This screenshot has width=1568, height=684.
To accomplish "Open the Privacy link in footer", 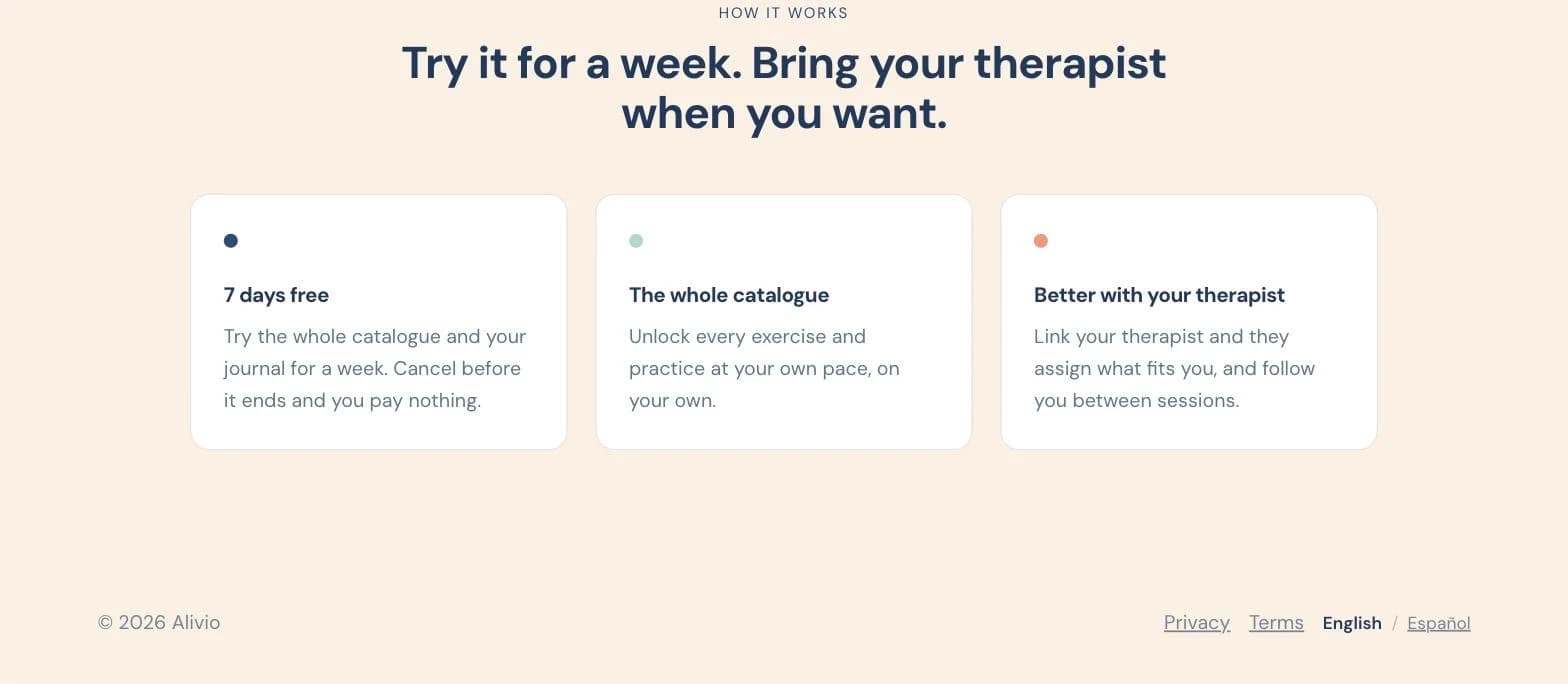I will click(1197, 623).
